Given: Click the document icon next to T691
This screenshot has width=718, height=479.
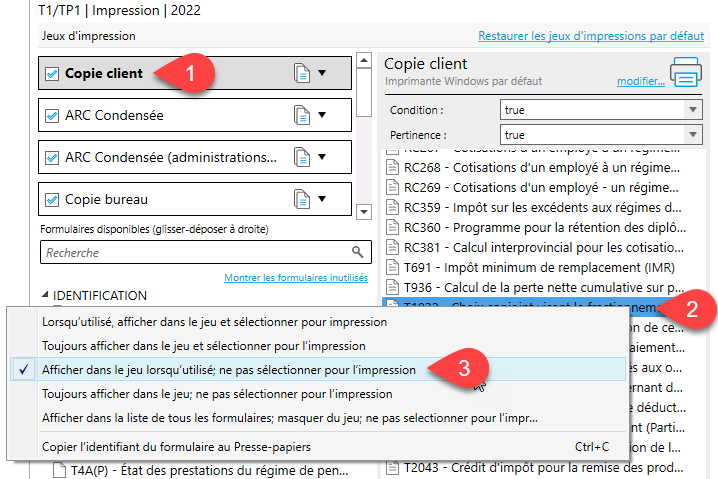Looking at the screenshot, I should coord(392,267).
